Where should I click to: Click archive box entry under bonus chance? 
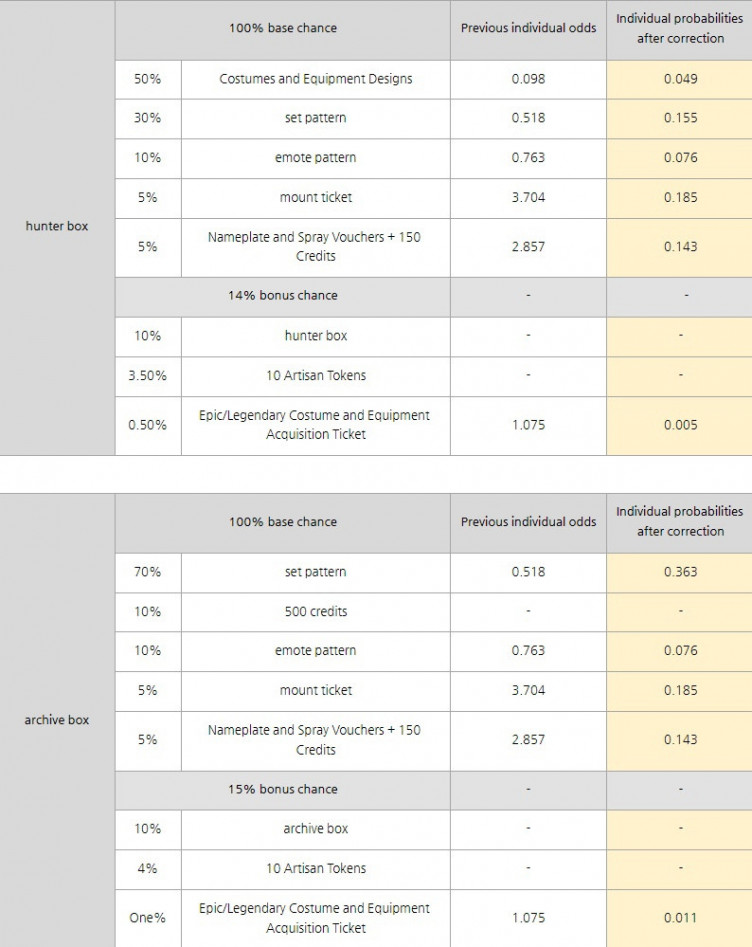coord(315,829)
